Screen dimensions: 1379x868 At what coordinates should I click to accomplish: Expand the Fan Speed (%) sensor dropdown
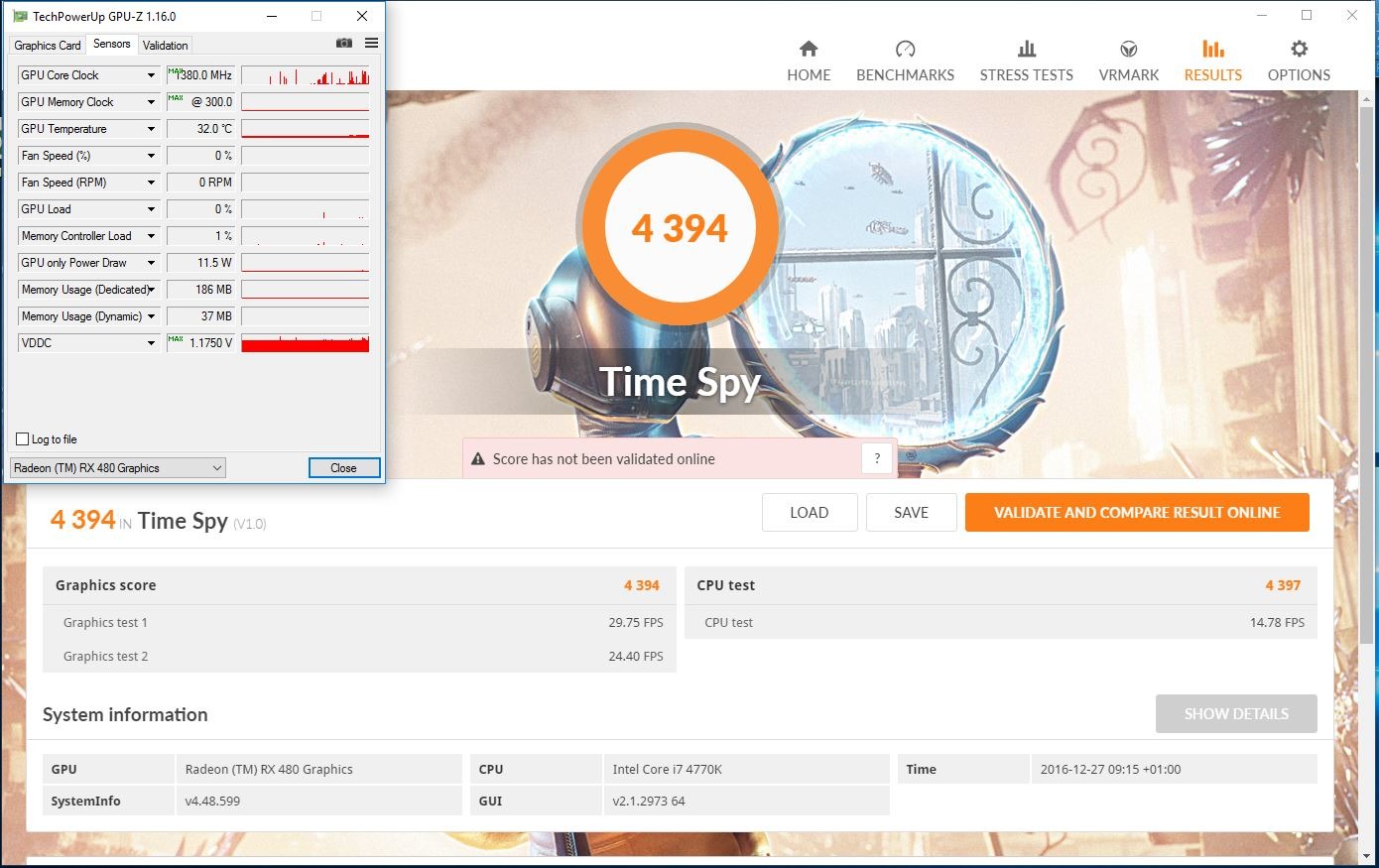tap(151, 156)
